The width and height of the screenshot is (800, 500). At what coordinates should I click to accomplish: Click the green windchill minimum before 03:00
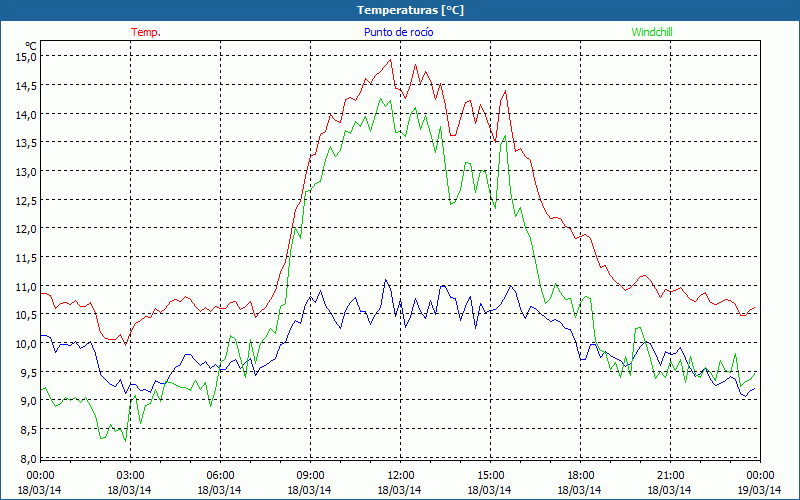125,441
